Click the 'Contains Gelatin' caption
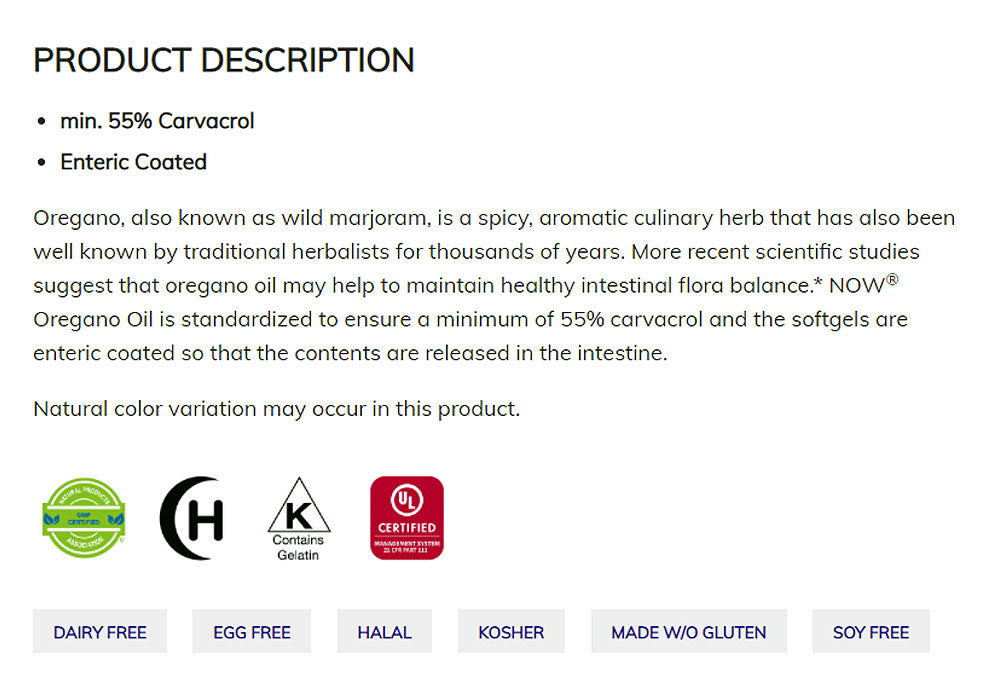This screenshot has width=1000, height=683. pos(298,547)
